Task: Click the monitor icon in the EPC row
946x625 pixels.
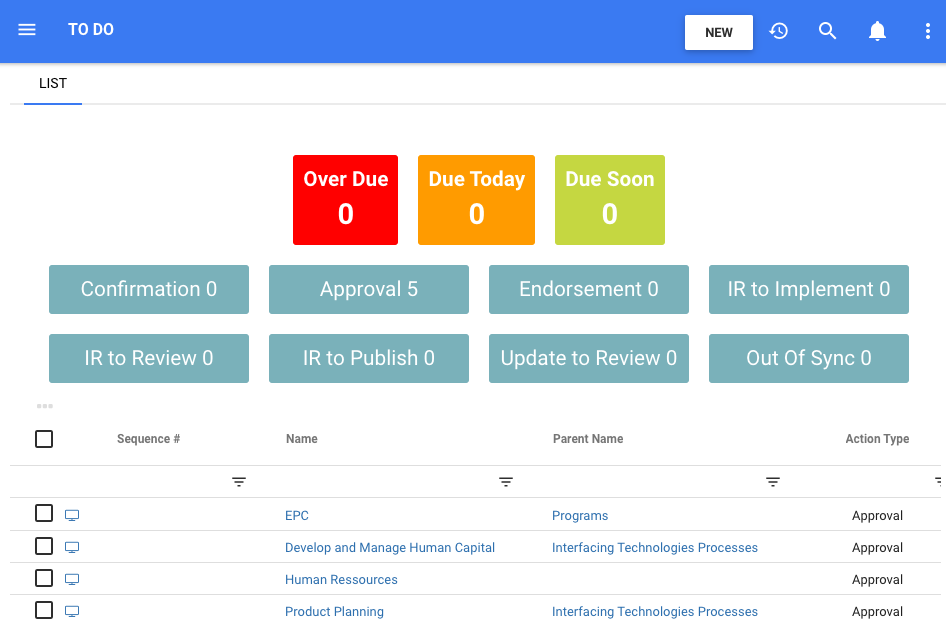Action: point(72,515)
